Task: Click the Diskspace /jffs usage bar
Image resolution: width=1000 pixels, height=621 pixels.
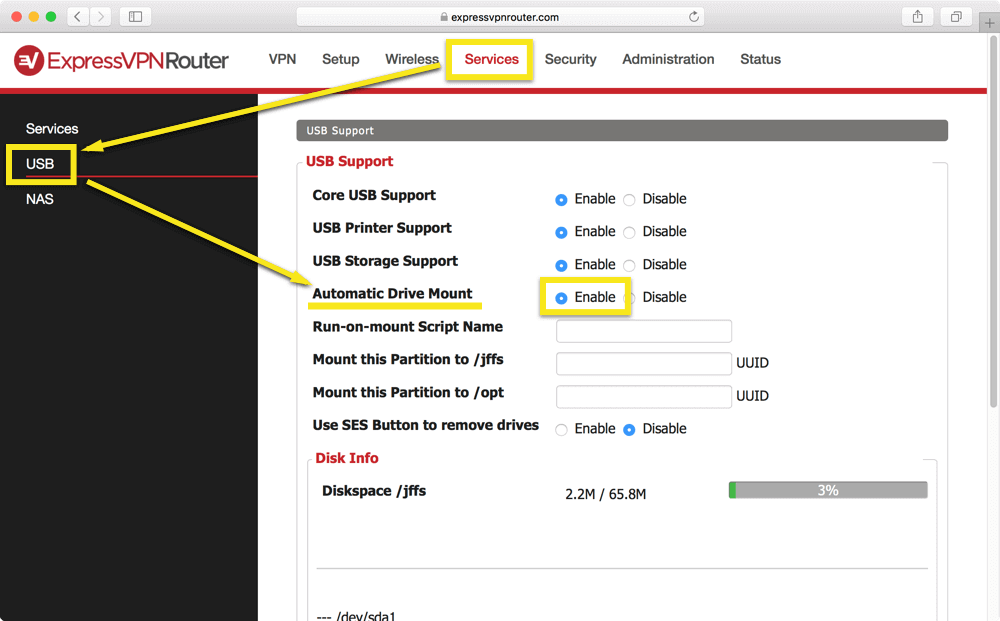Action: point(828,490)
